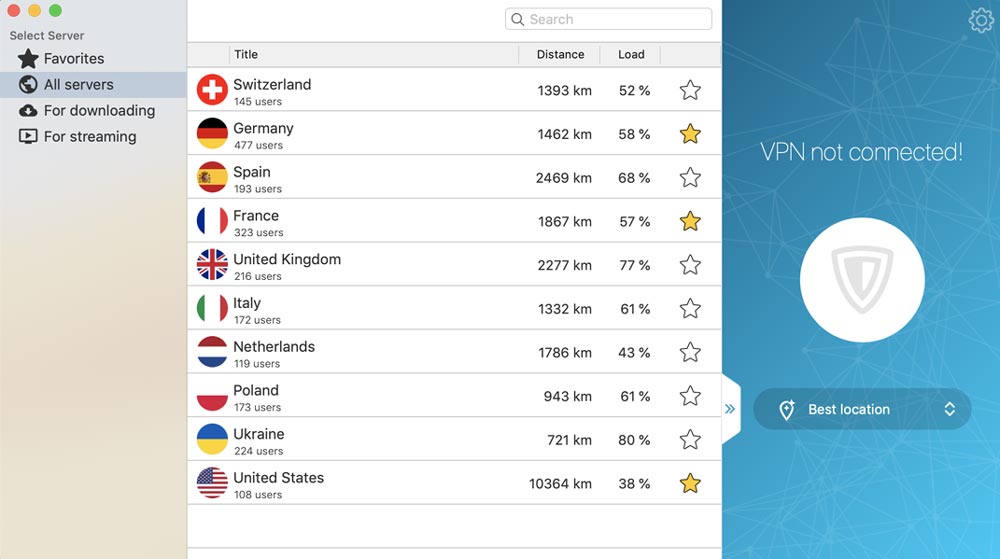Open the Best location dropdown
This screenshot has width=1000, height=559.
pyautogui.click(x=862, y=409)
